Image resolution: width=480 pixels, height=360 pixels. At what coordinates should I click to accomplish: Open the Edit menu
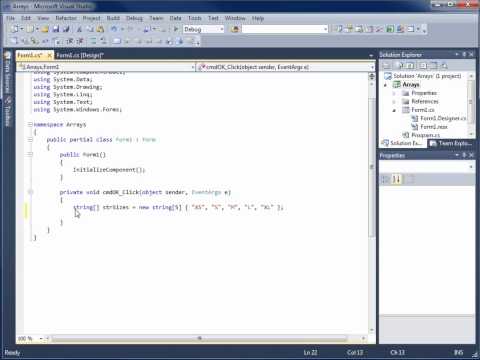coord(26,18)
